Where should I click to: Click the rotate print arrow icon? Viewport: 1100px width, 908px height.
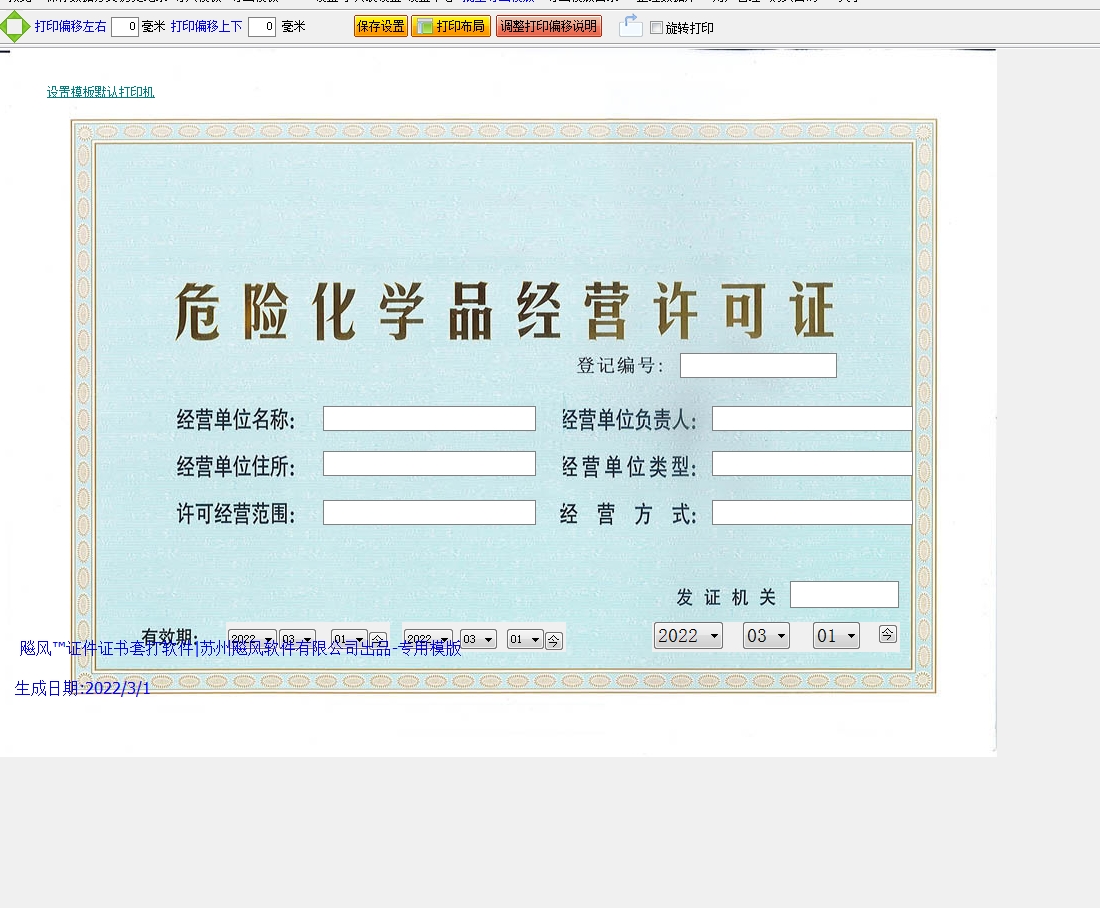click(630, 27)
